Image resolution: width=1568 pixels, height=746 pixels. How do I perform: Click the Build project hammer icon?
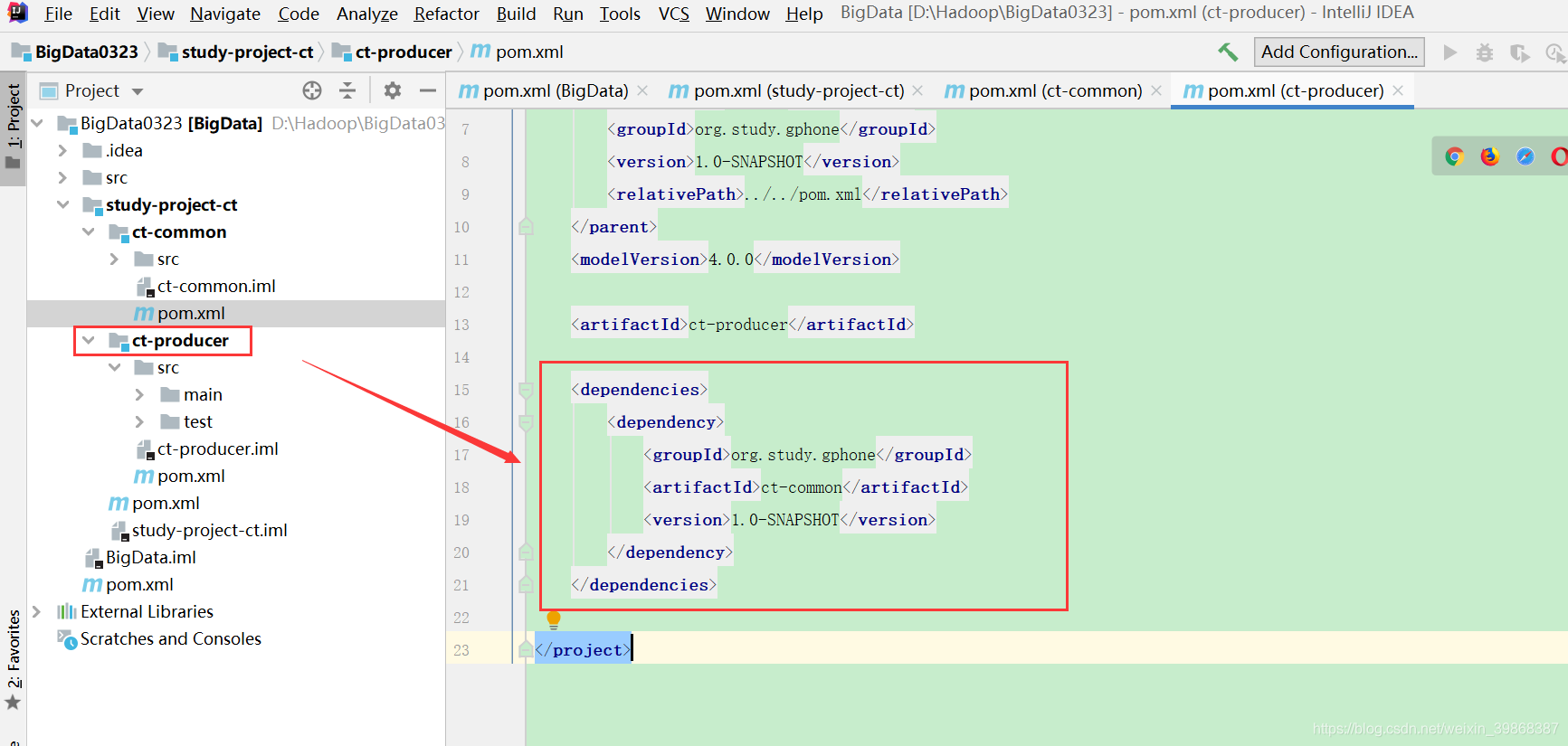(1228, 52)
